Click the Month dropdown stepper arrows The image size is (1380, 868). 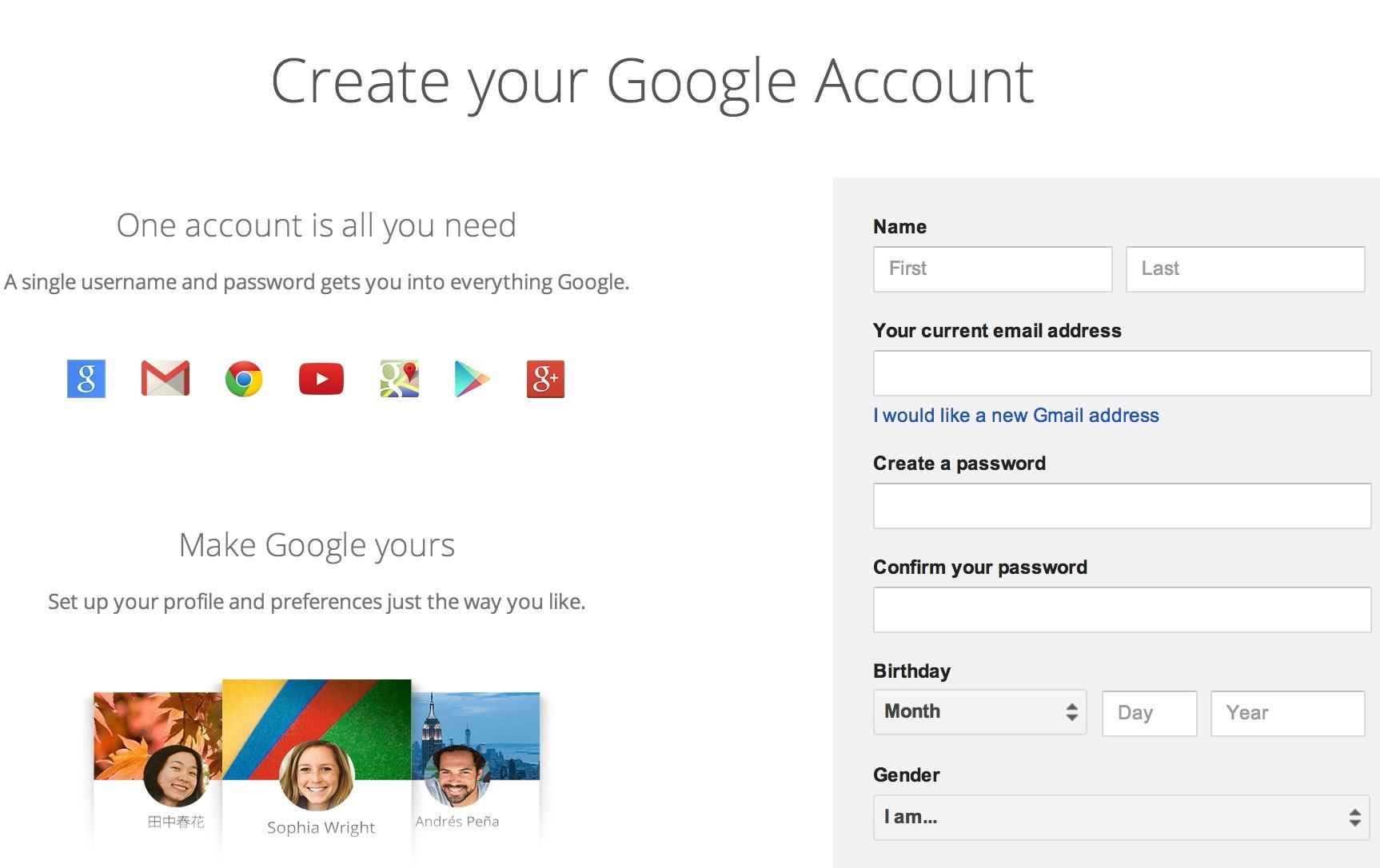coord(1071,712)
